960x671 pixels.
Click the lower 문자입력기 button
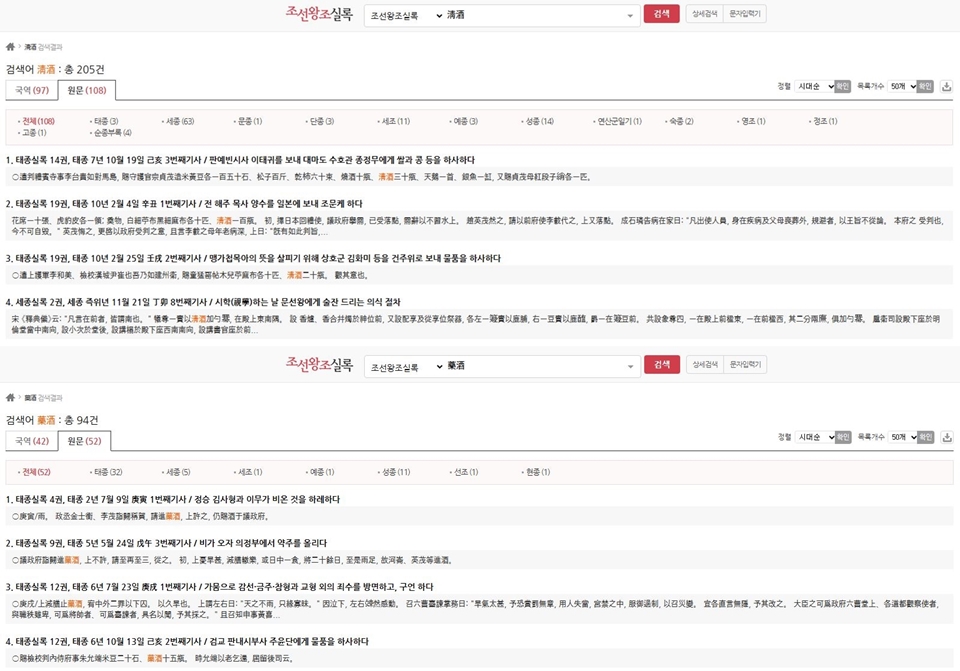745,364
